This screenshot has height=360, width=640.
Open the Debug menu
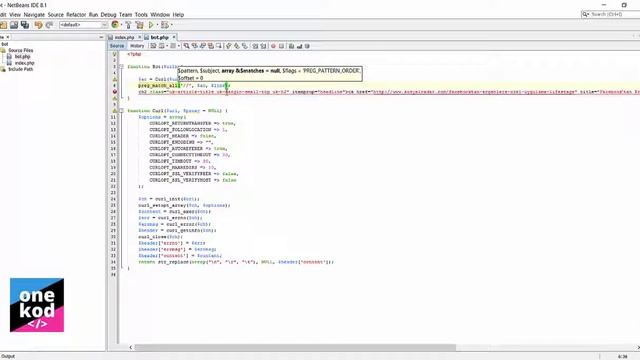pos(108,15)
